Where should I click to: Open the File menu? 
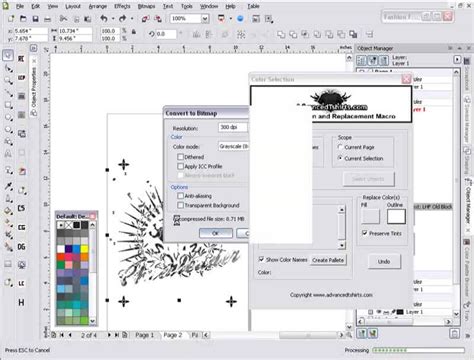pos(20,6)
